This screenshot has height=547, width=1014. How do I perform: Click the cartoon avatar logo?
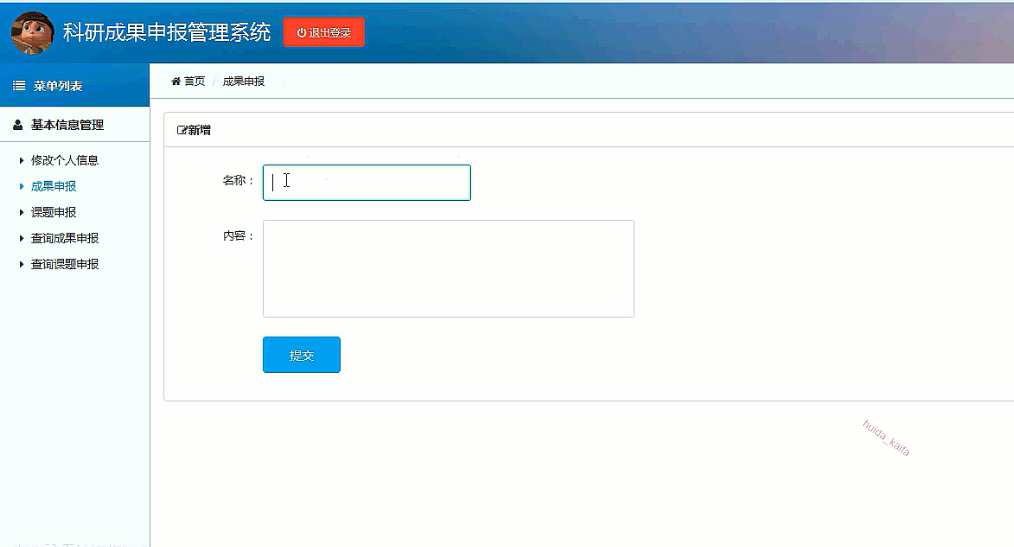(32, 33)
